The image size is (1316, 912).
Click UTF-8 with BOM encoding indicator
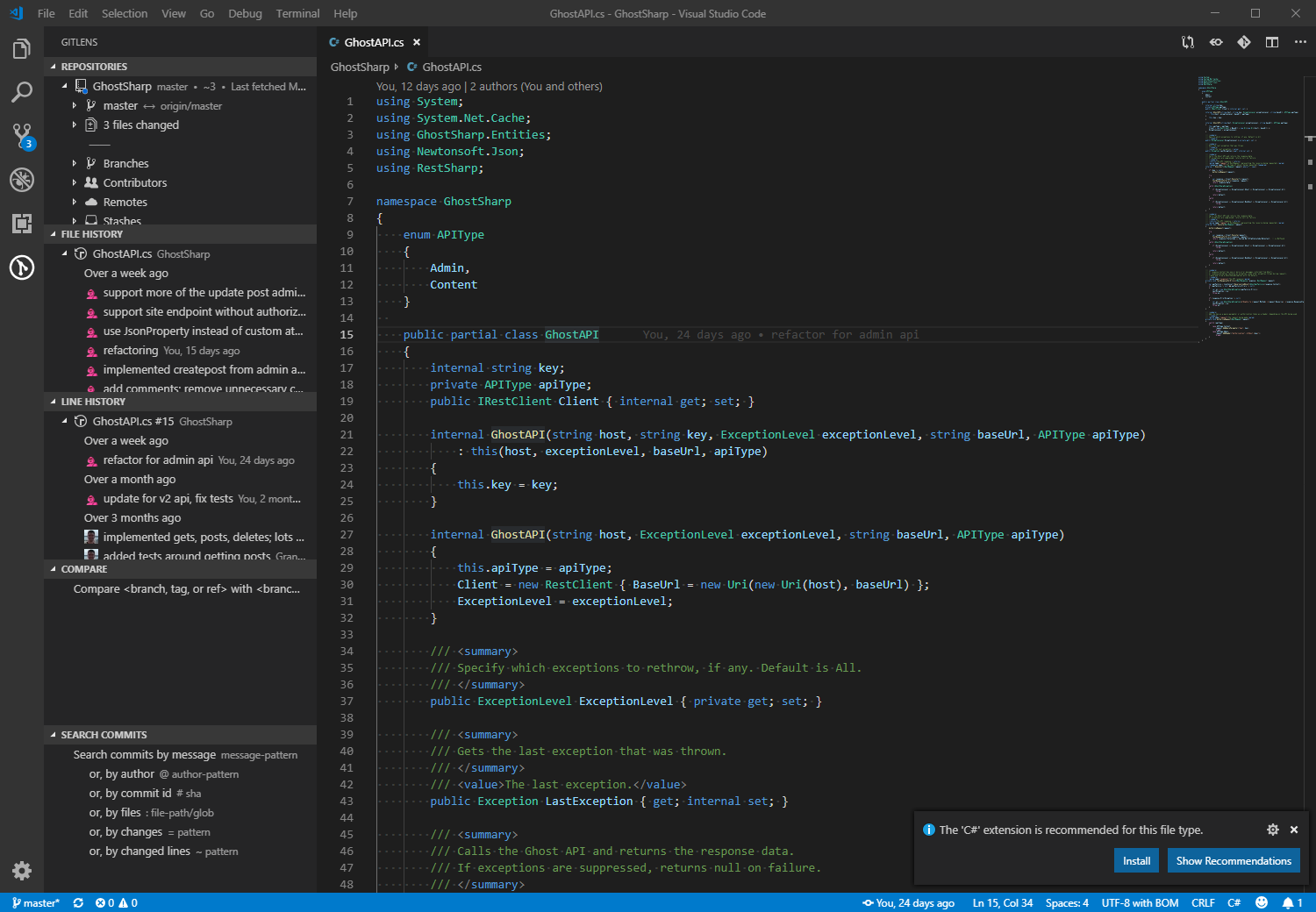pos(1140,902)
